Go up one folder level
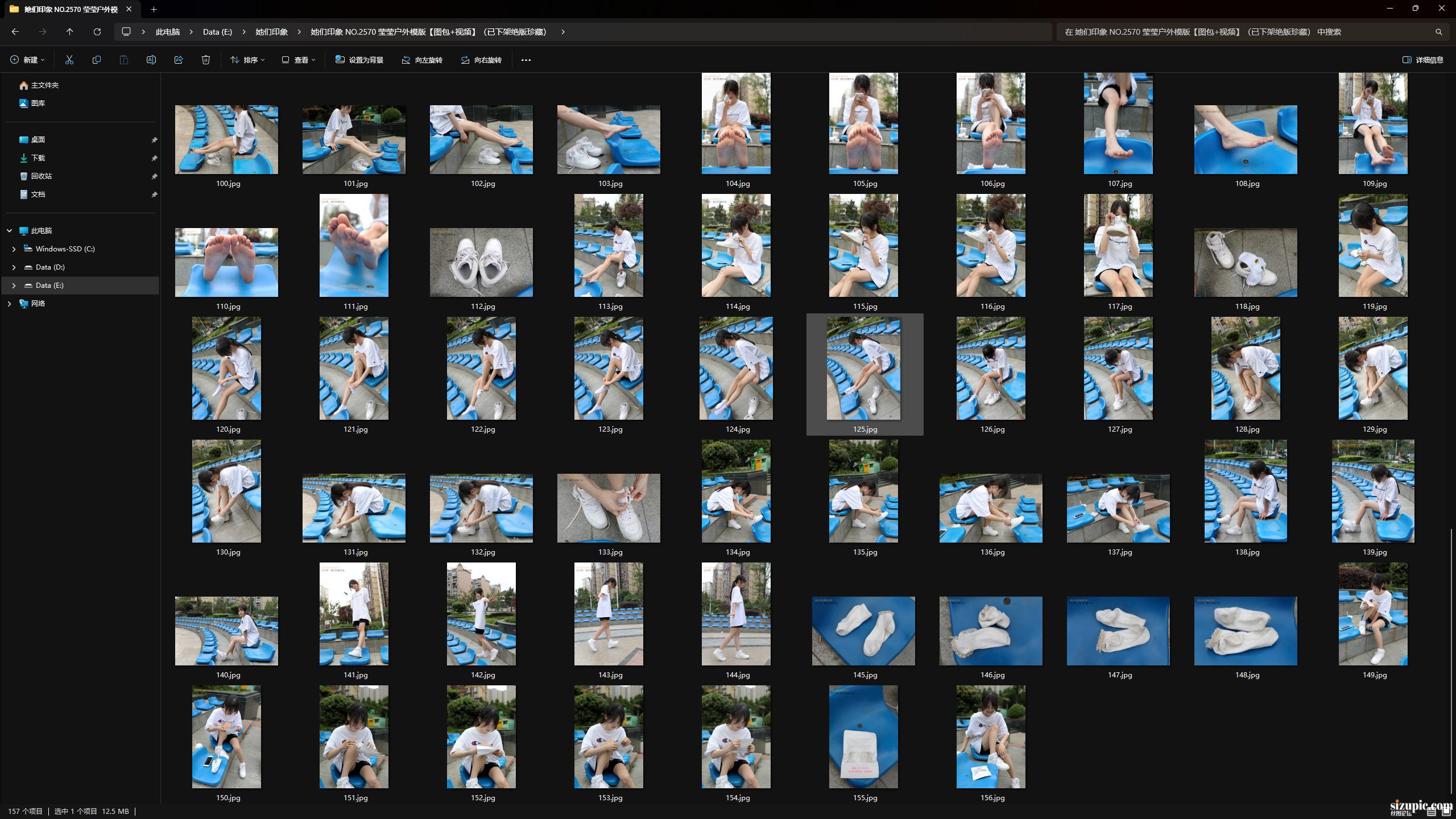 pyautogui.click(x=70, y=32)
